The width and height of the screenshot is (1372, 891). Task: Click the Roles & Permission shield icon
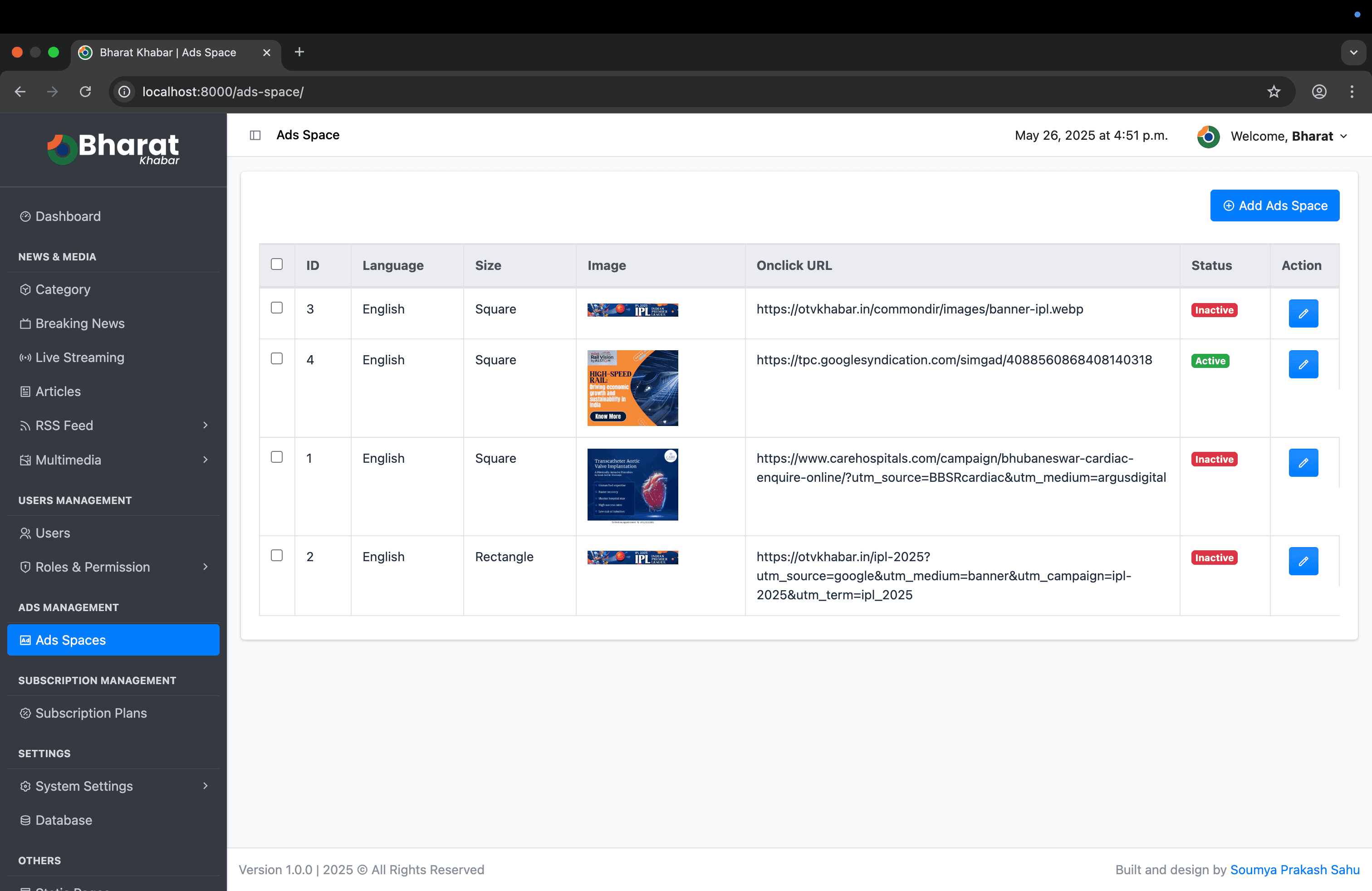click(25, 568)
